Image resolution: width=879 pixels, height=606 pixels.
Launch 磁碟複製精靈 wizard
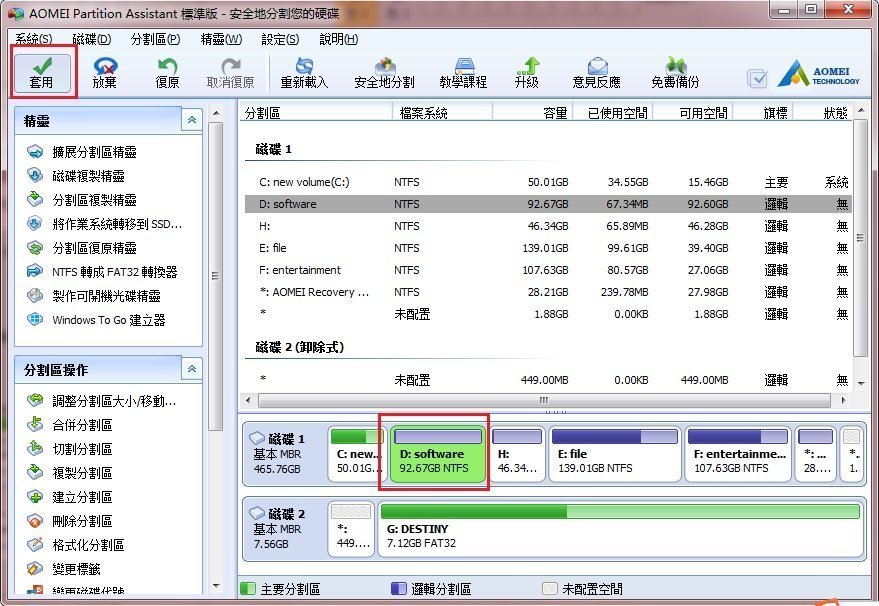pos(76,176)
